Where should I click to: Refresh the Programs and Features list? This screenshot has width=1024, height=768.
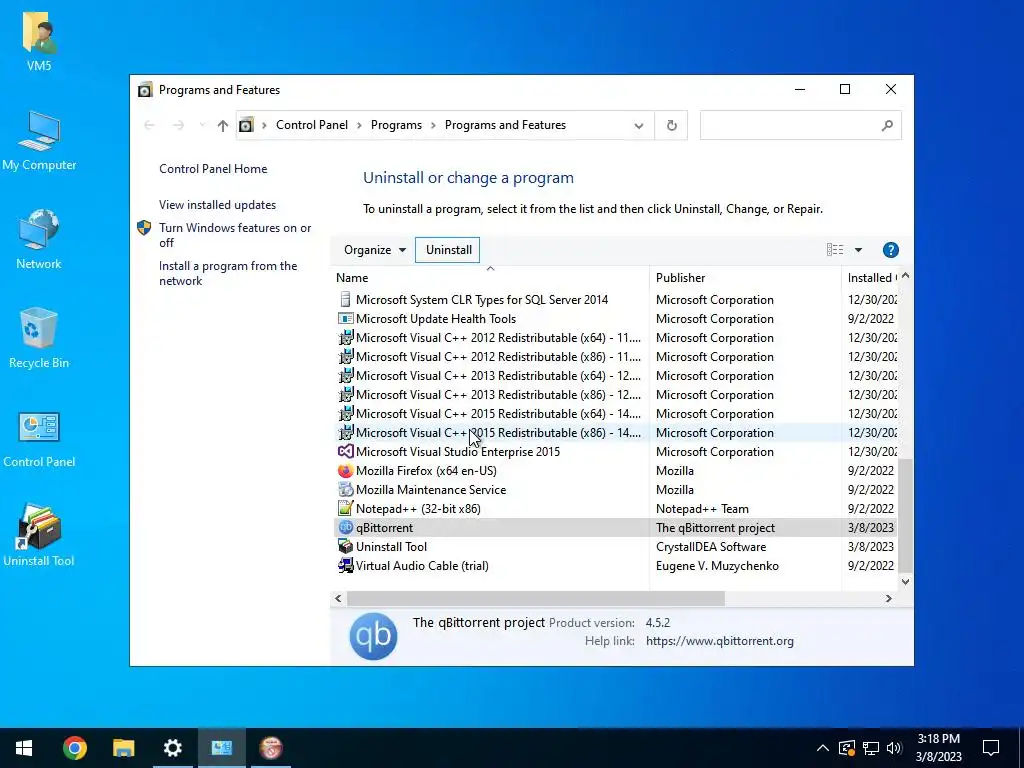pos(671,125)
